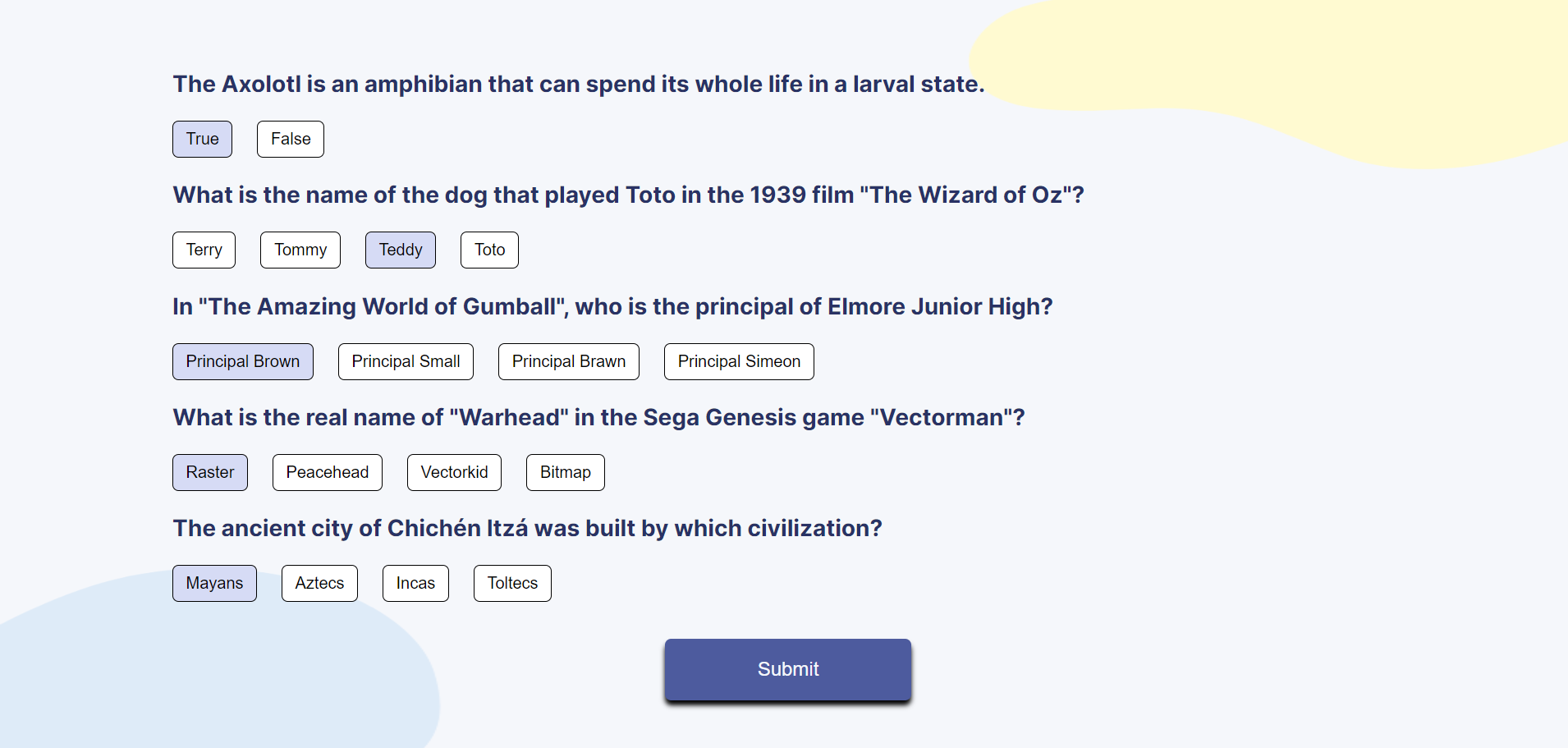1568x748 pixels.
Task: Select "True" for the Axolotl question
Action: point(202,139)
